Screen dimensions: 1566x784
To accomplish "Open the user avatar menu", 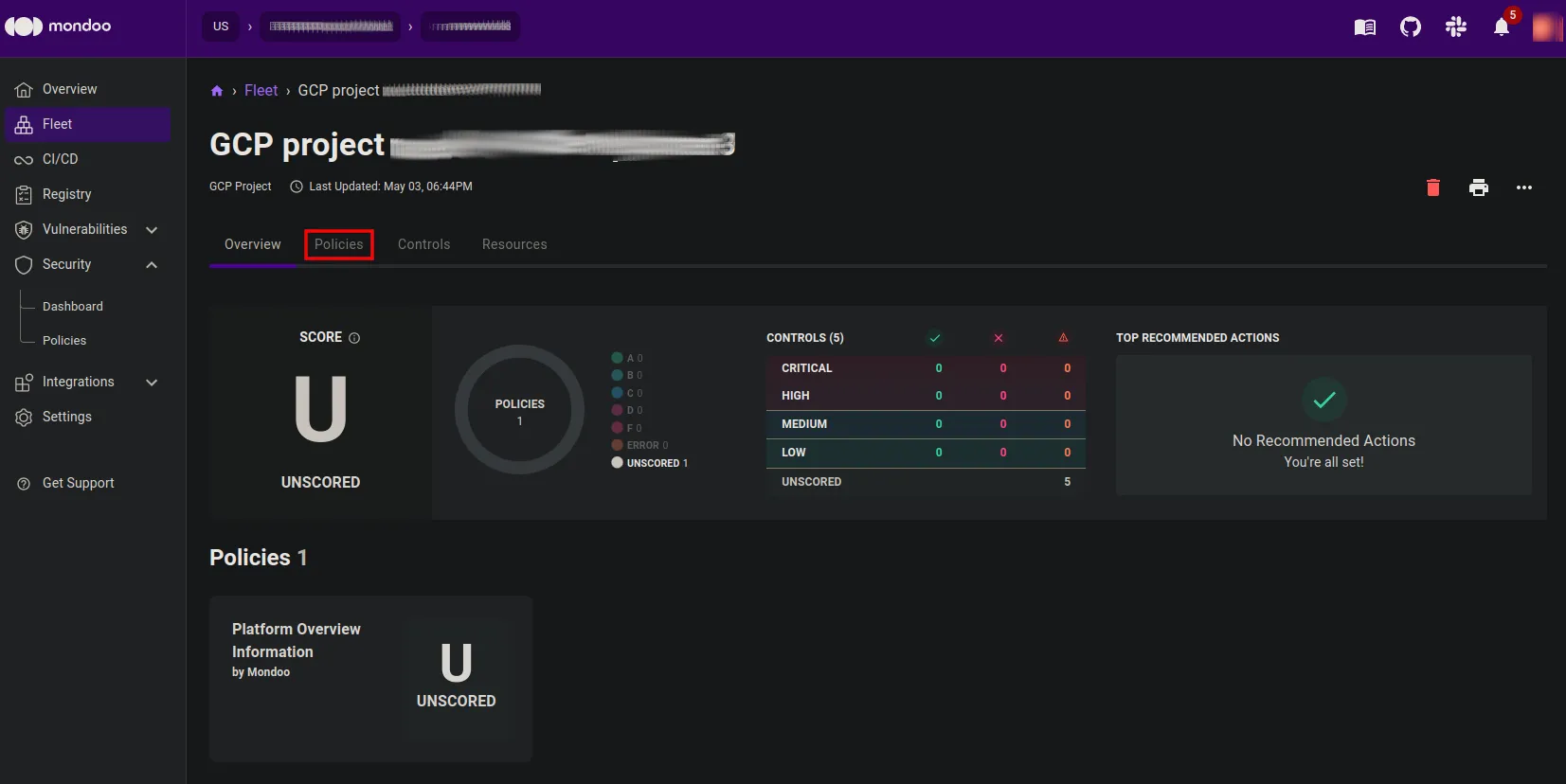I will click(1547, 27).
